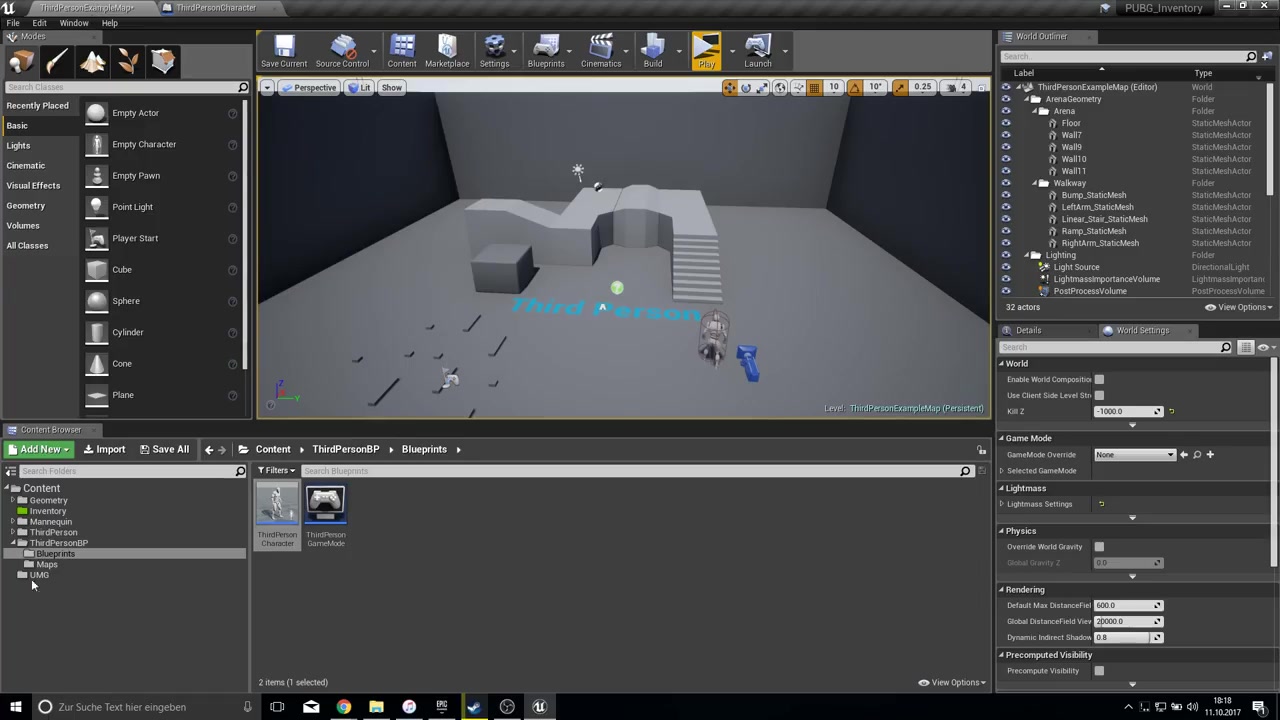
Task: Click Show button in viewport
Action: tap(392, 88)
